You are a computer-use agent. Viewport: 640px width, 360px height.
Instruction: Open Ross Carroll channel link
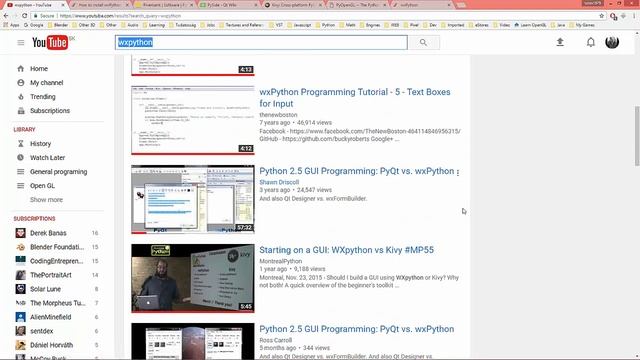(x=276, y=340)
